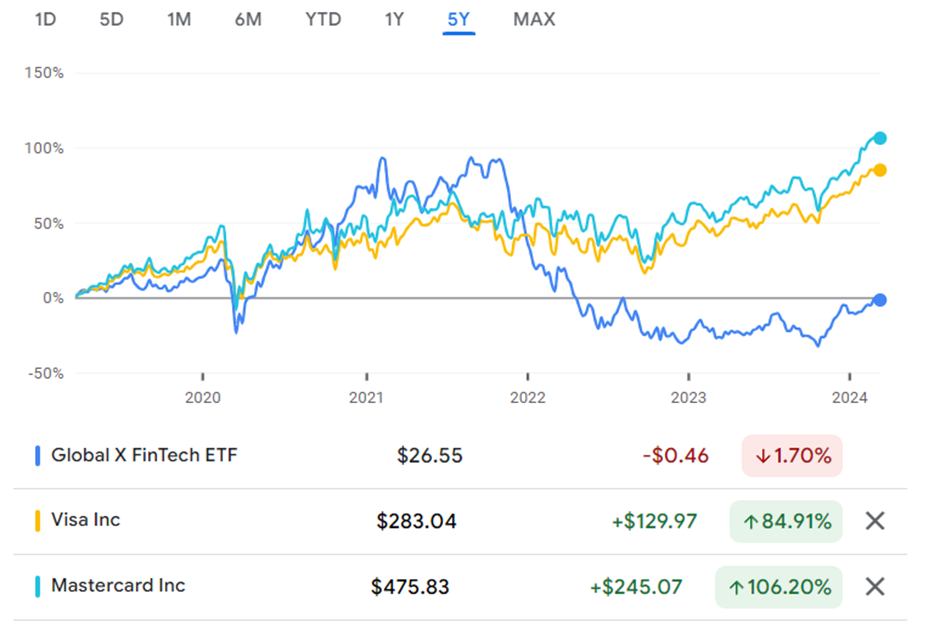Open the Visa Inc stock row
Viewport: 940px width, 639px height.
[x=85, y=521]
